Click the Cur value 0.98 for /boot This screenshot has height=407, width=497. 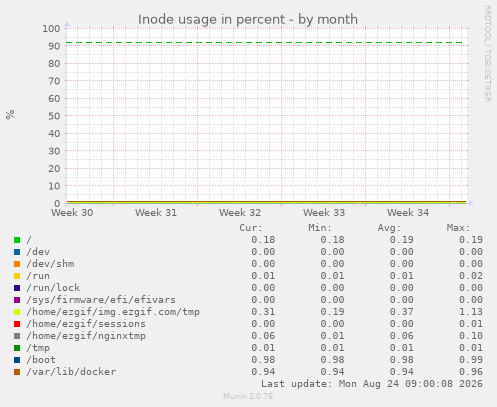click(263, 360)
